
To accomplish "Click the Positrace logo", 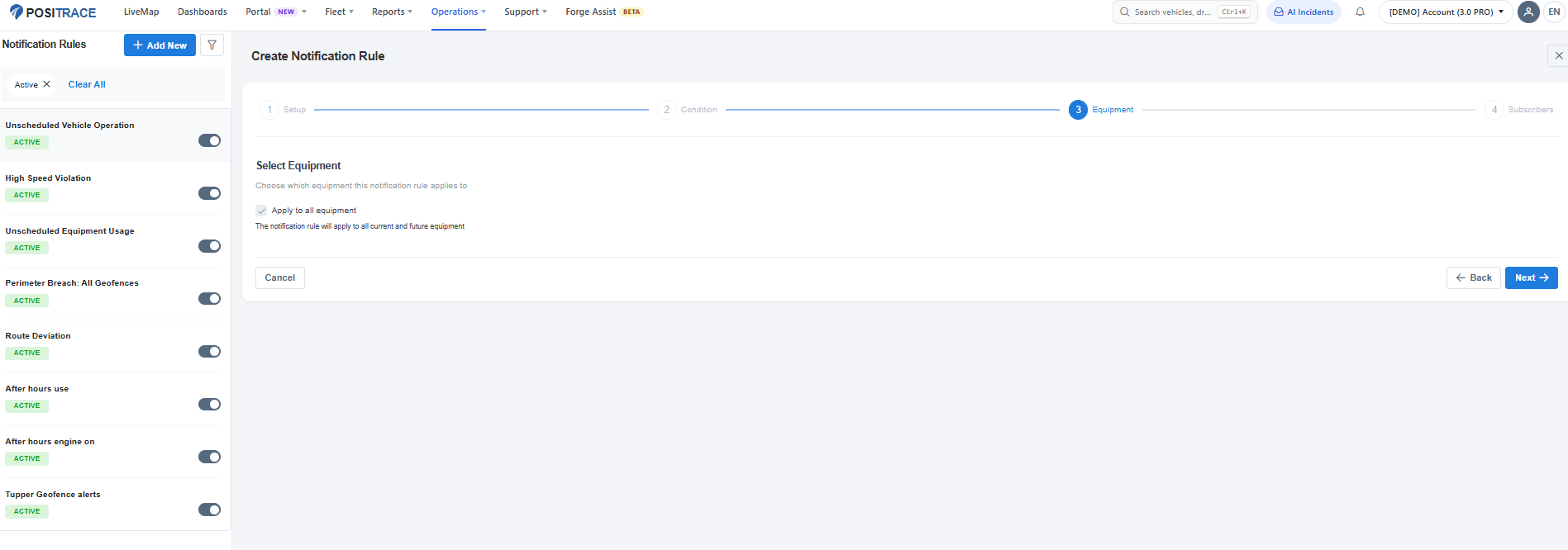I will click(53, 12).
